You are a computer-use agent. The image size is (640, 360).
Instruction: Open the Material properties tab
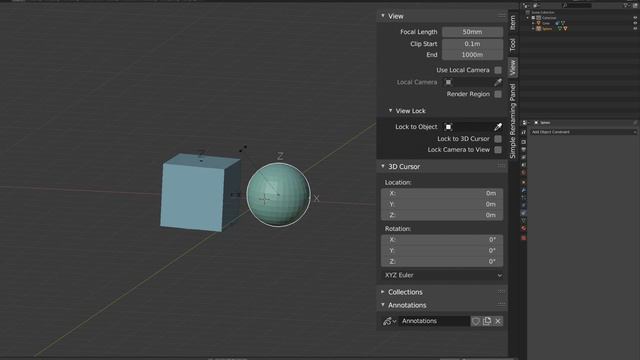click(524, 228)
